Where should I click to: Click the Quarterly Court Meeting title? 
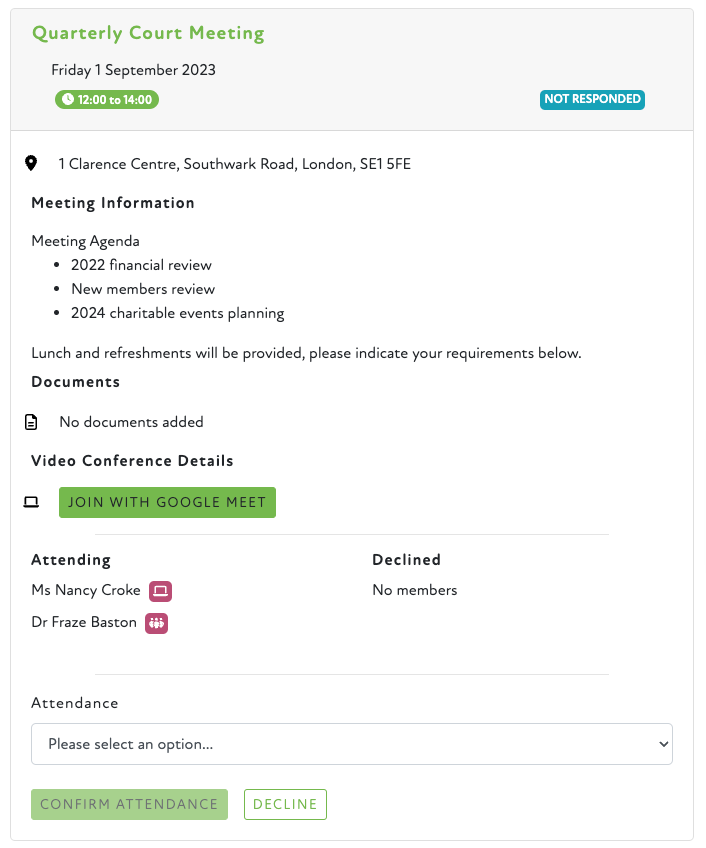coord(148,33)
